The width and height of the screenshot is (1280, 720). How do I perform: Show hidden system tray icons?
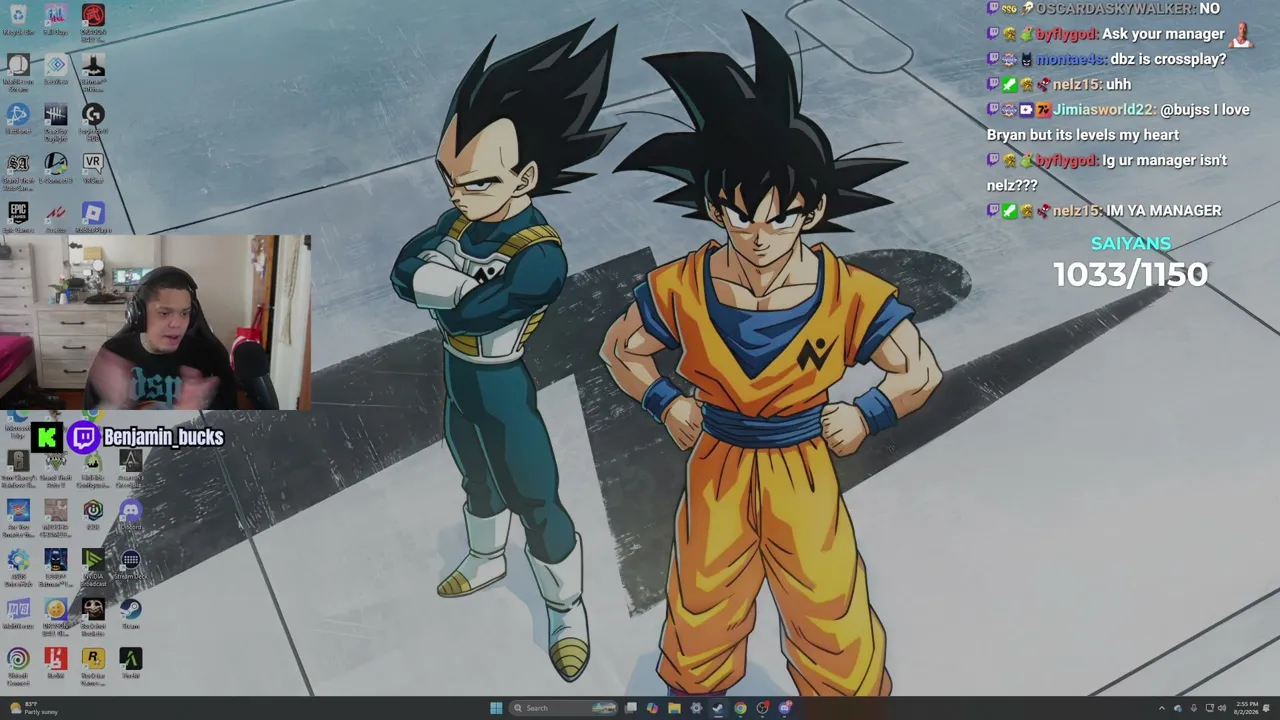(1162, 708)
